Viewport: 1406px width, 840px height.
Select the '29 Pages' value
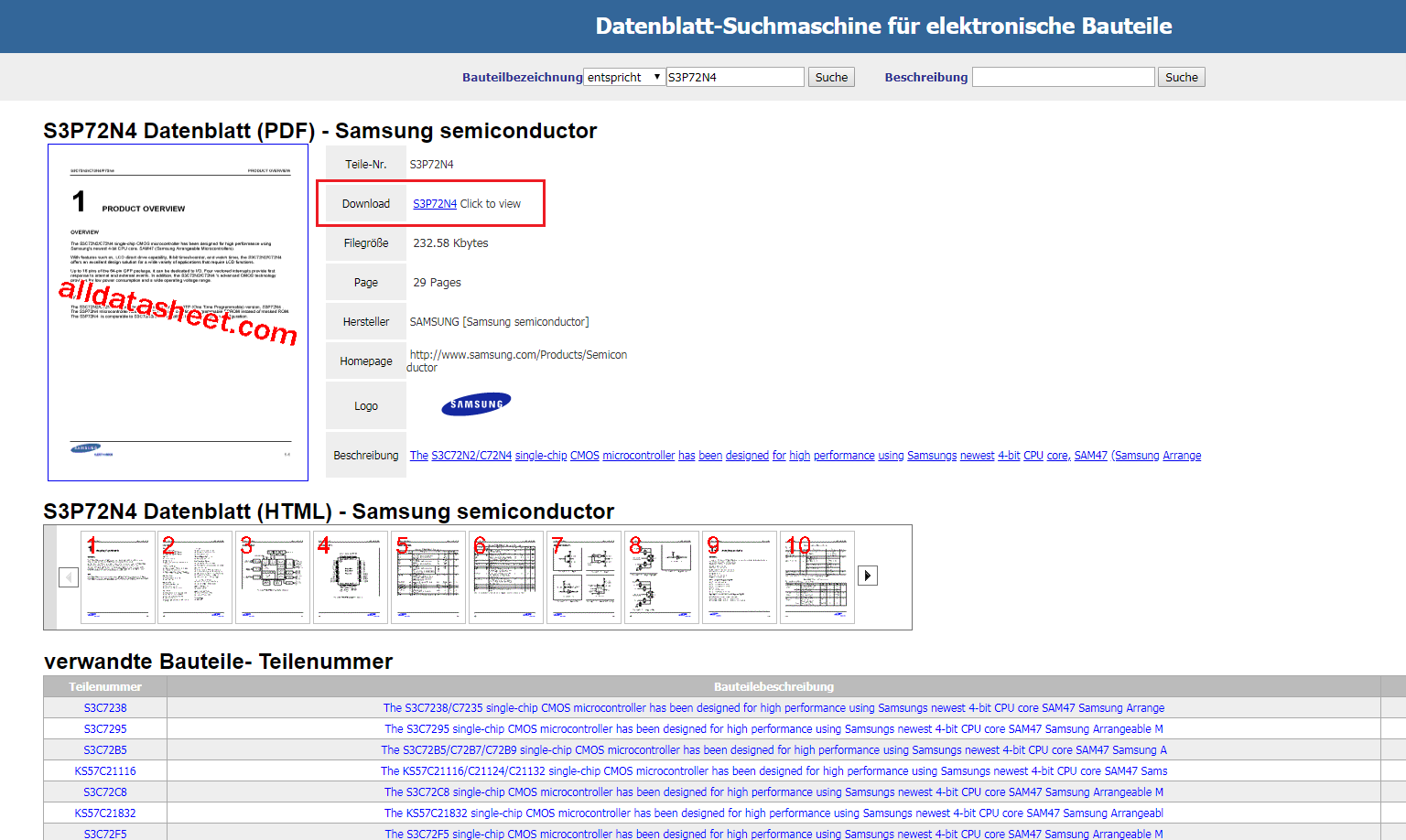pyautogui.click(x=437, y=283)
